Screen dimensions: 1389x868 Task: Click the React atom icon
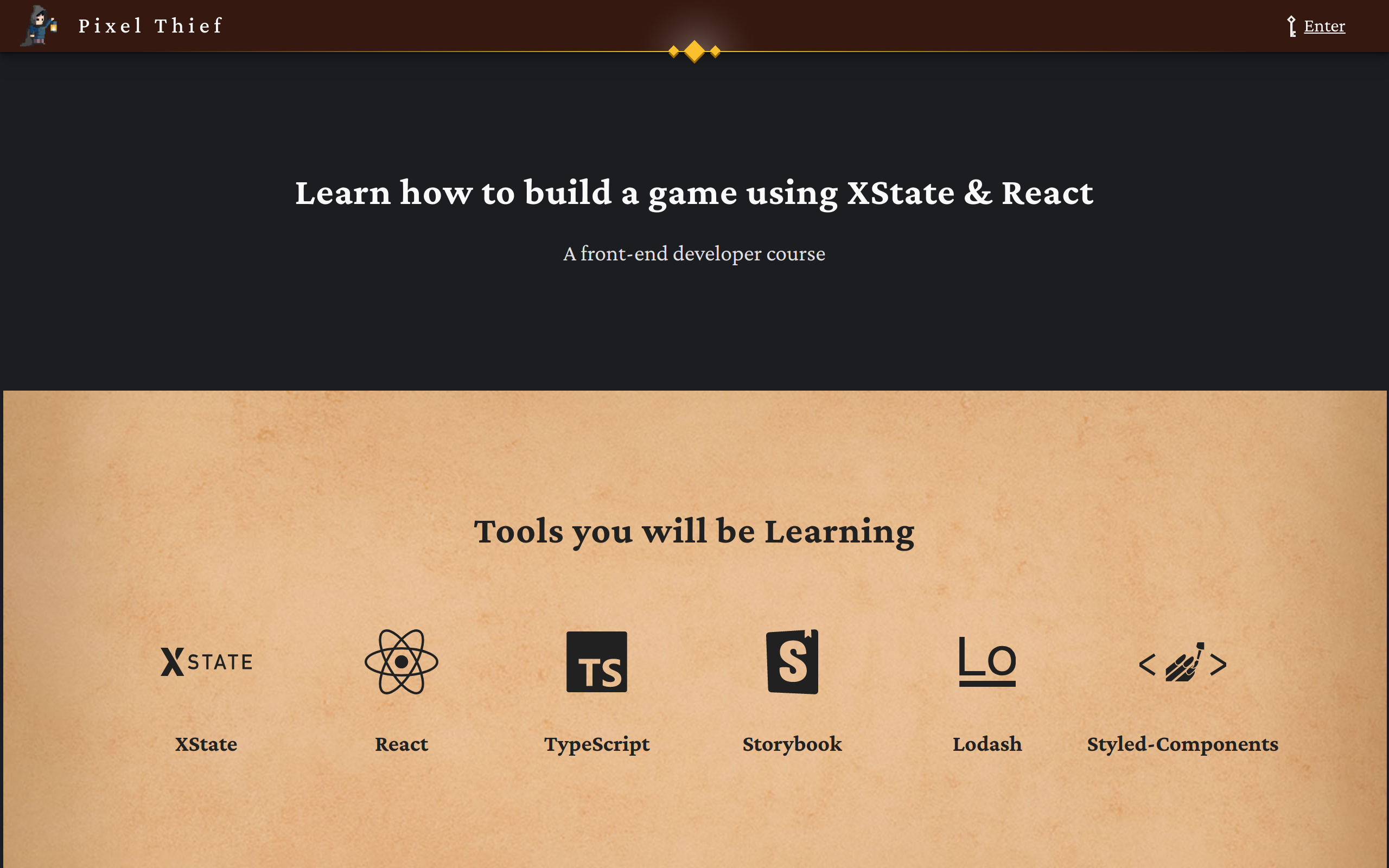[401, 662]
